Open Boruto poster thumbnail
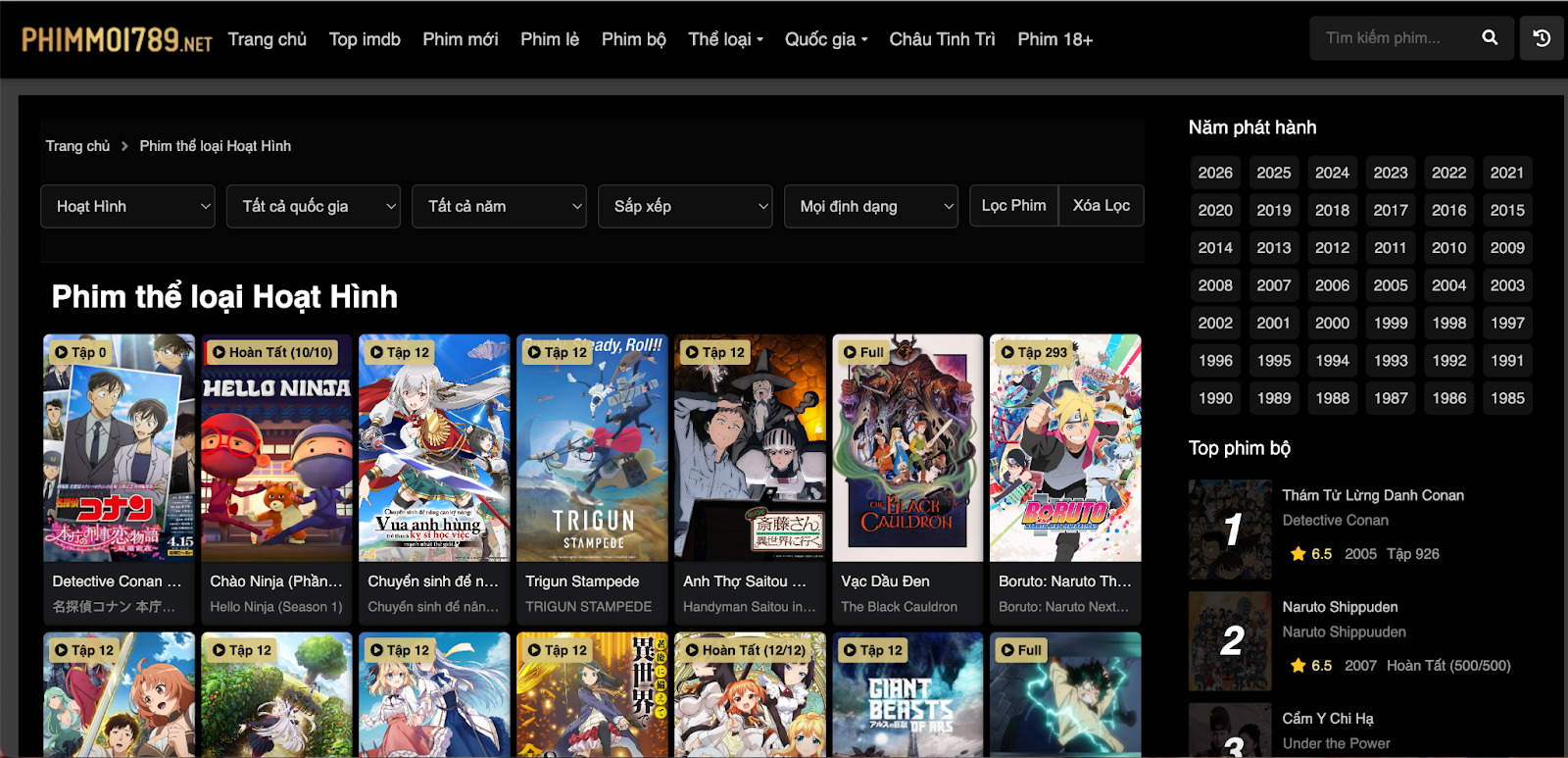The height and width of the screenshot is (758, 1568). pos(1066,448)
